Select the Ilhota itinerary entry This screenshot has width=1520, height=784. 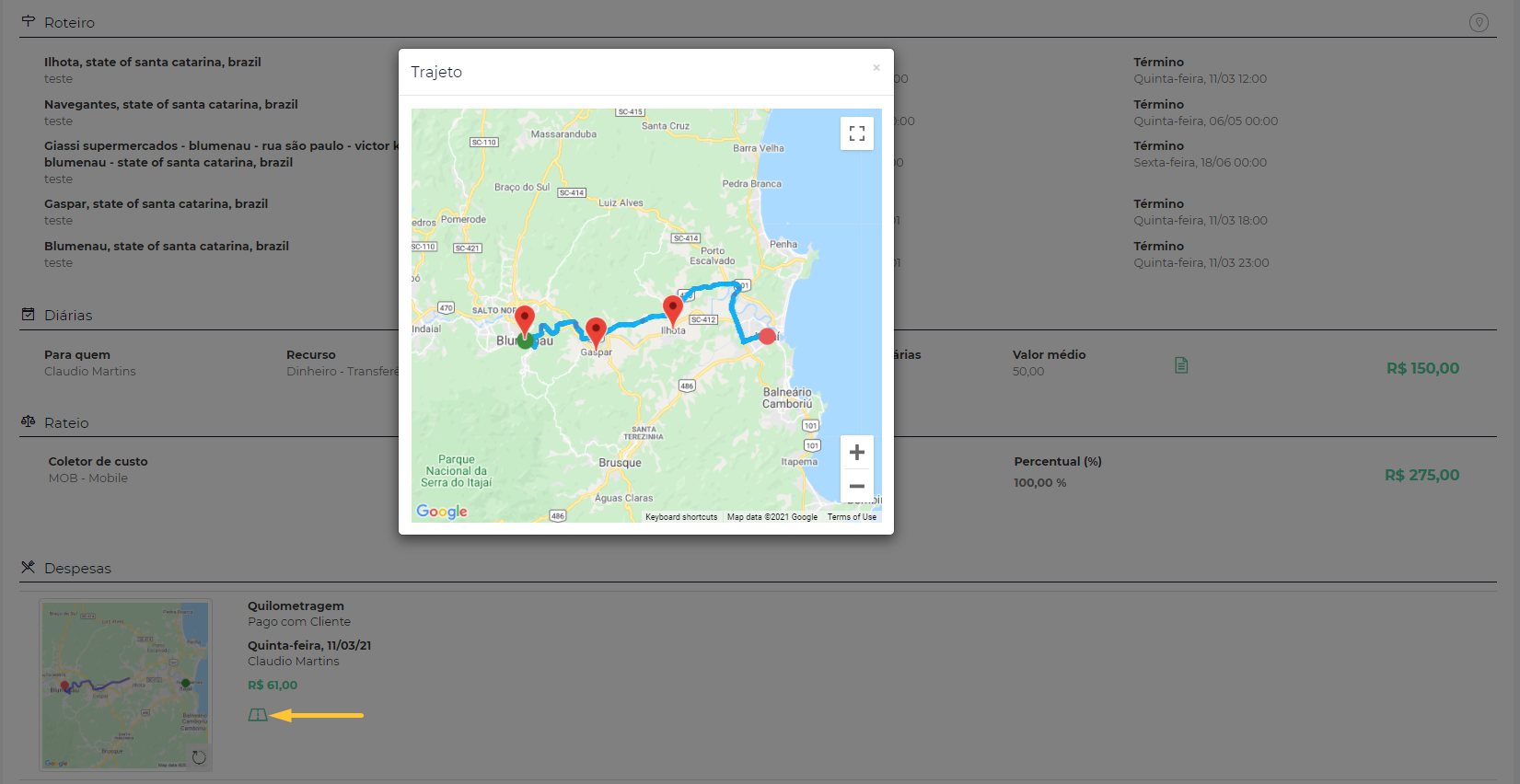coord(152,63)
